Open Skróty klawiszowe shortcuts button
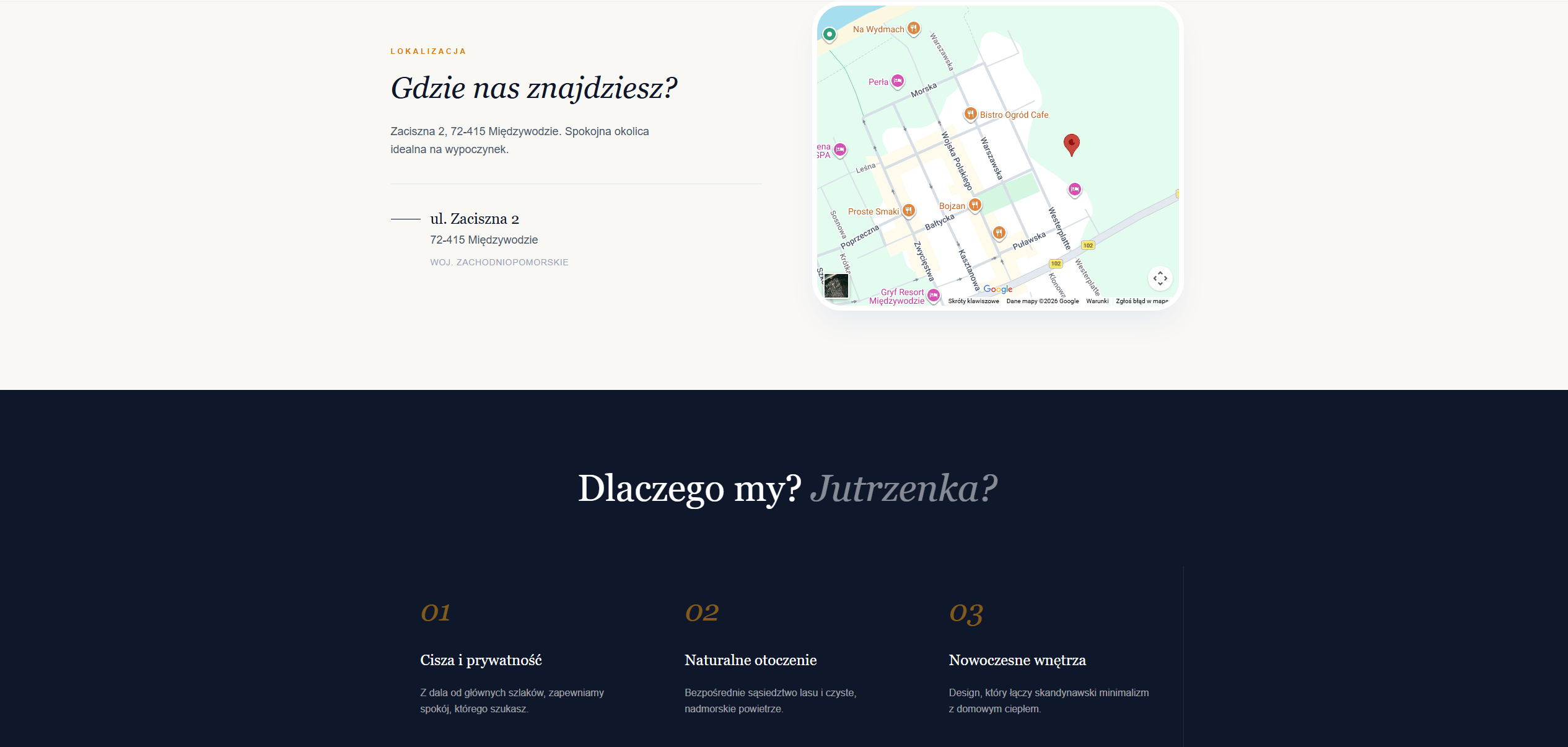Viewport: 1568px width, 747px height. coord(973,301)
